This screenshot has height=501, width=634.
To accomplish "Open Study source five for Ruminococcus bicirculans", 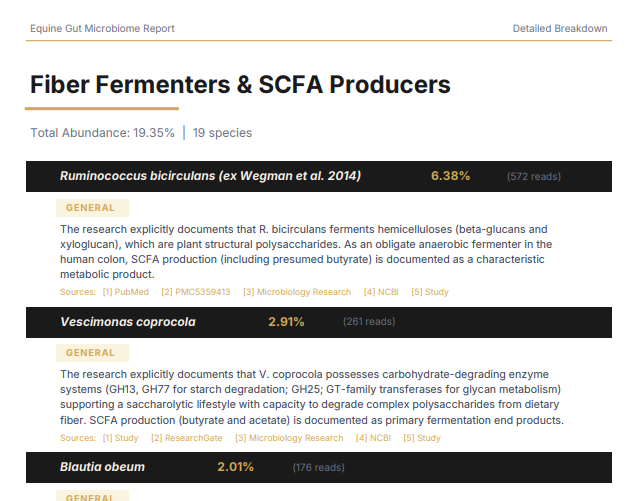I will click(x=430, y=292).
